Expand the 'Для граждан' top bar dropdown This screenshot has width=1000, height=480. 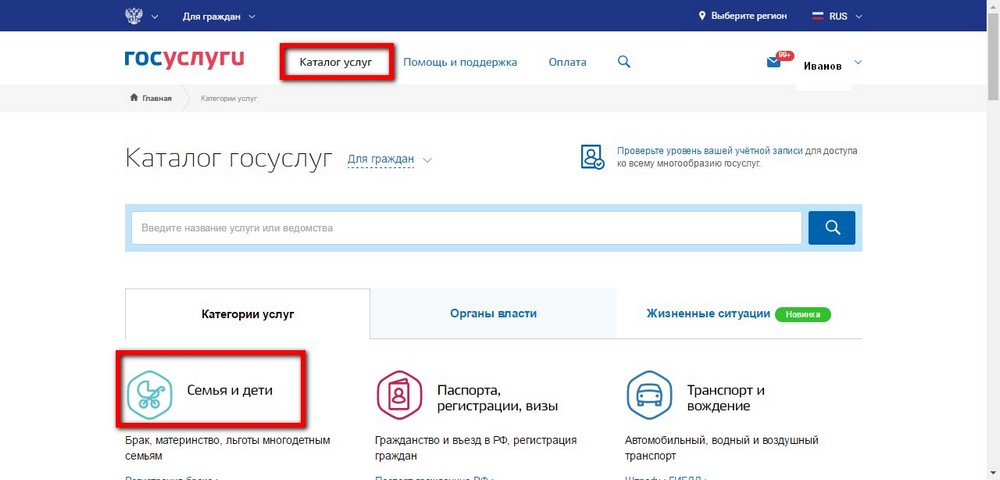(219, 16)
